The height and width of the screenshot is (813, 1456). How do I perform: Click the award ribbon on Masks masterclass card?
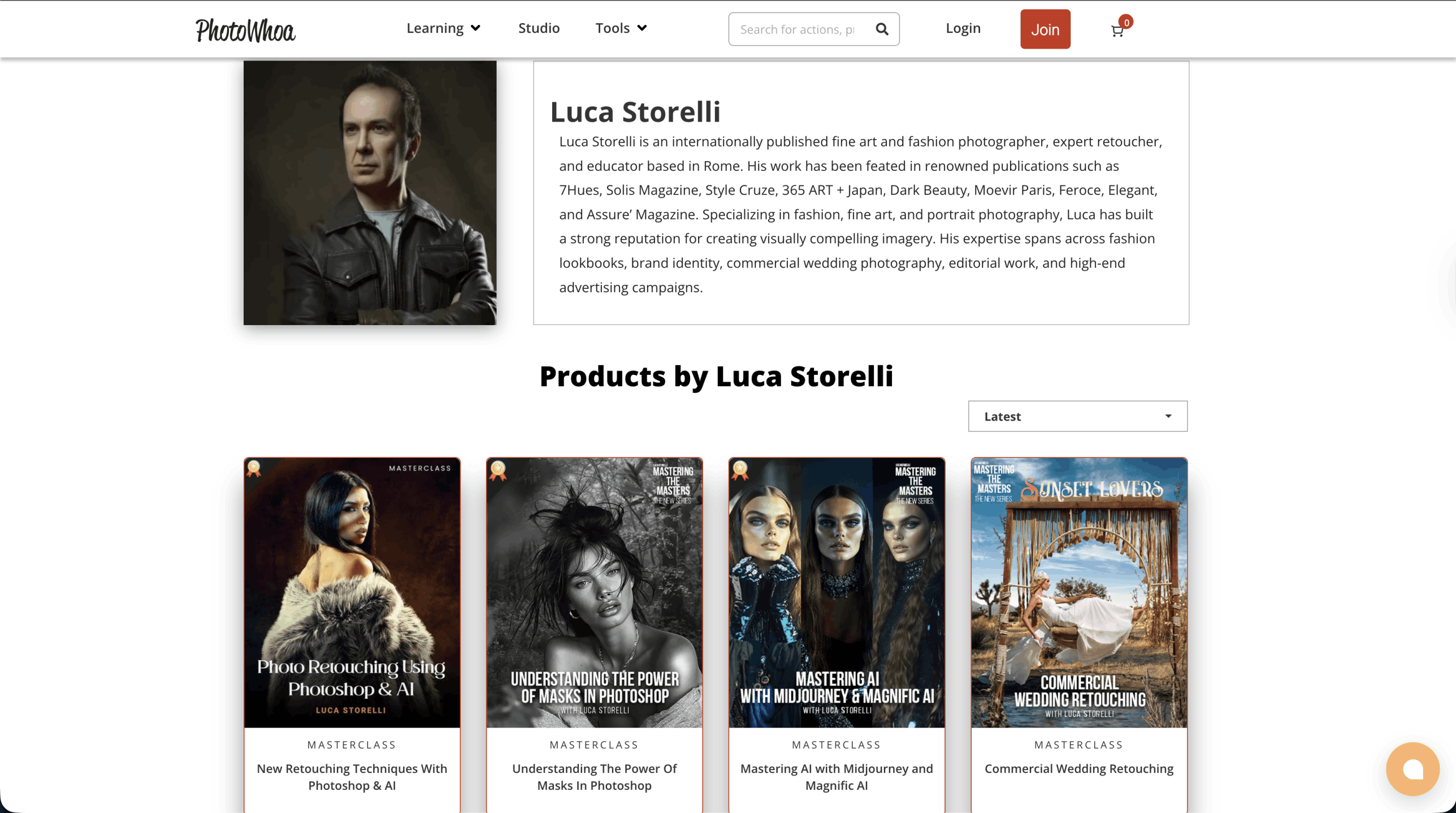tap(497, 470)
